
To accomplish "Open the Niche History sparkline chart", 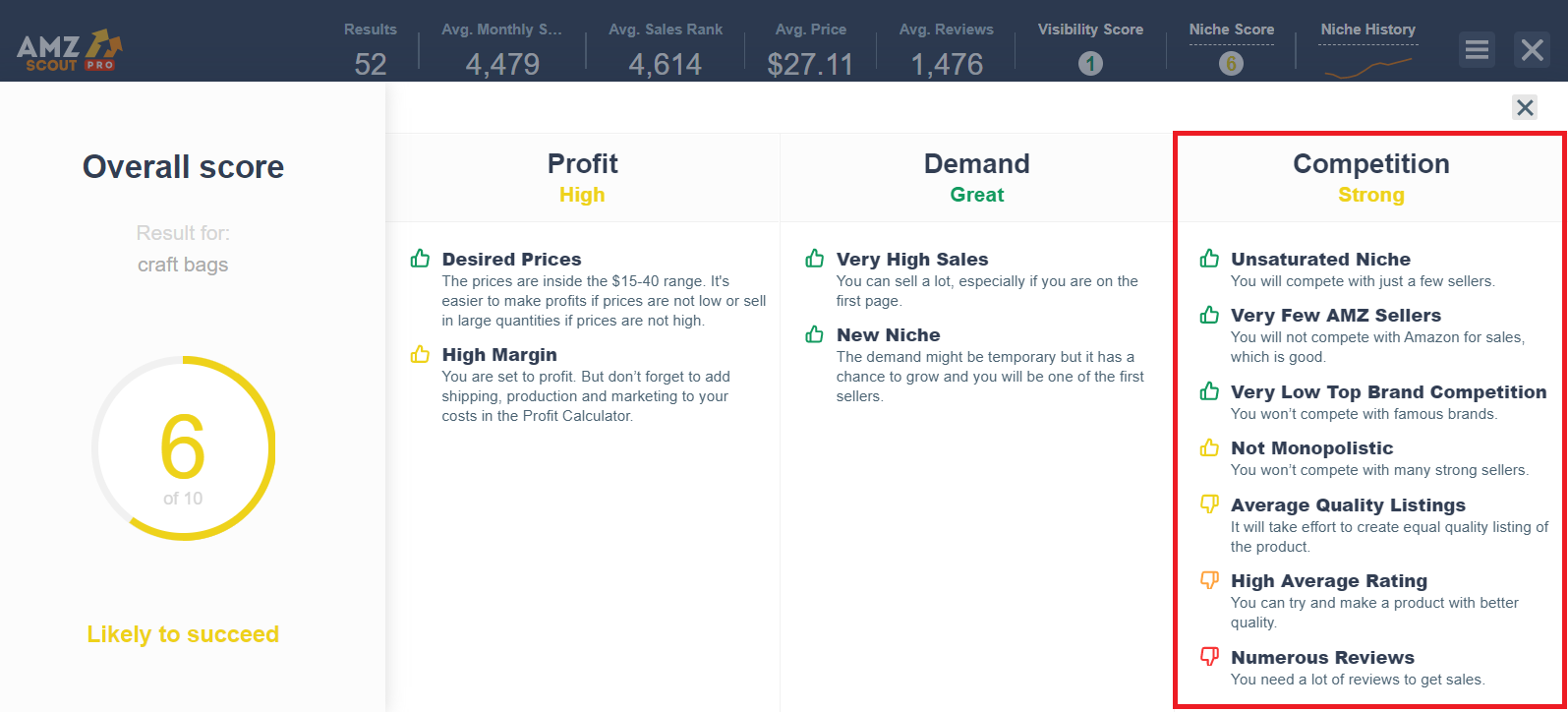I will coord(1367,61).
